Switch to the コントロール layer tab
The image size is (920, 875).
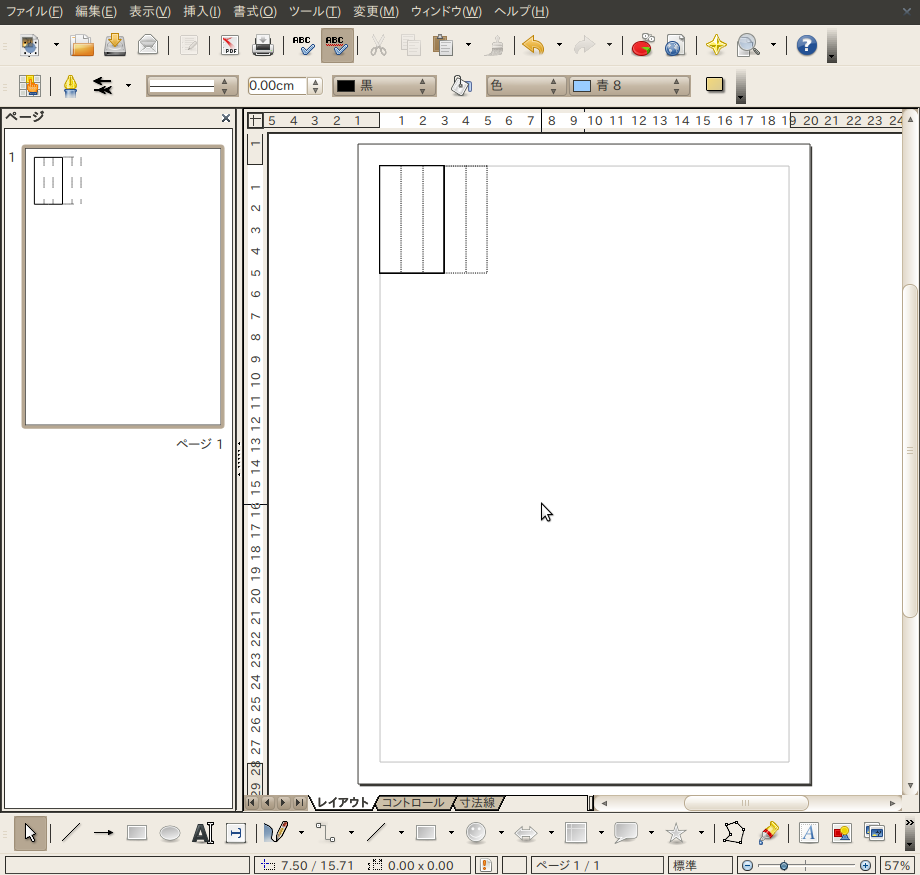(x=413, y=802)
